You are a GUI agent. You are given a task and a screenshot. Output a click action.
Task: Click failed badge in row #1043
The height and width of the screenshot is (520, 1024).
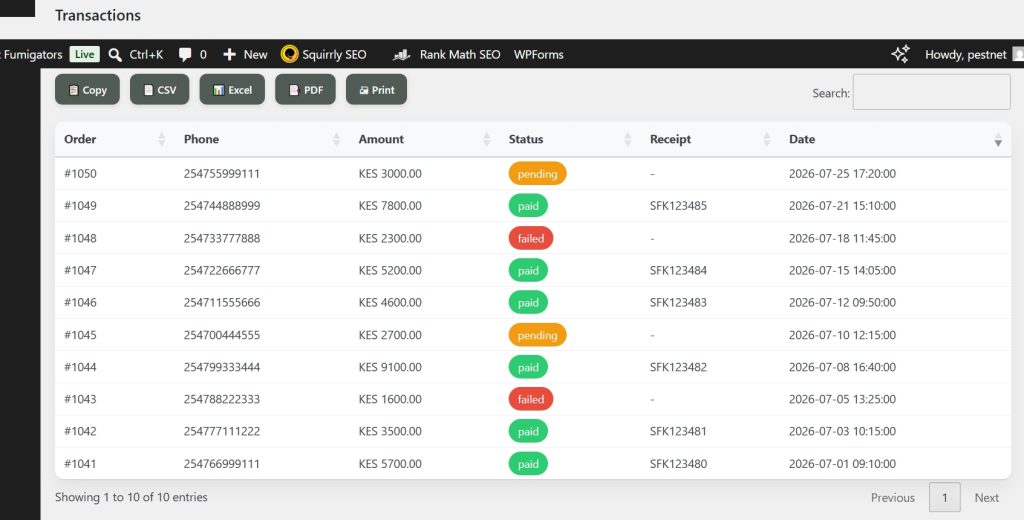tap(531, 399)
